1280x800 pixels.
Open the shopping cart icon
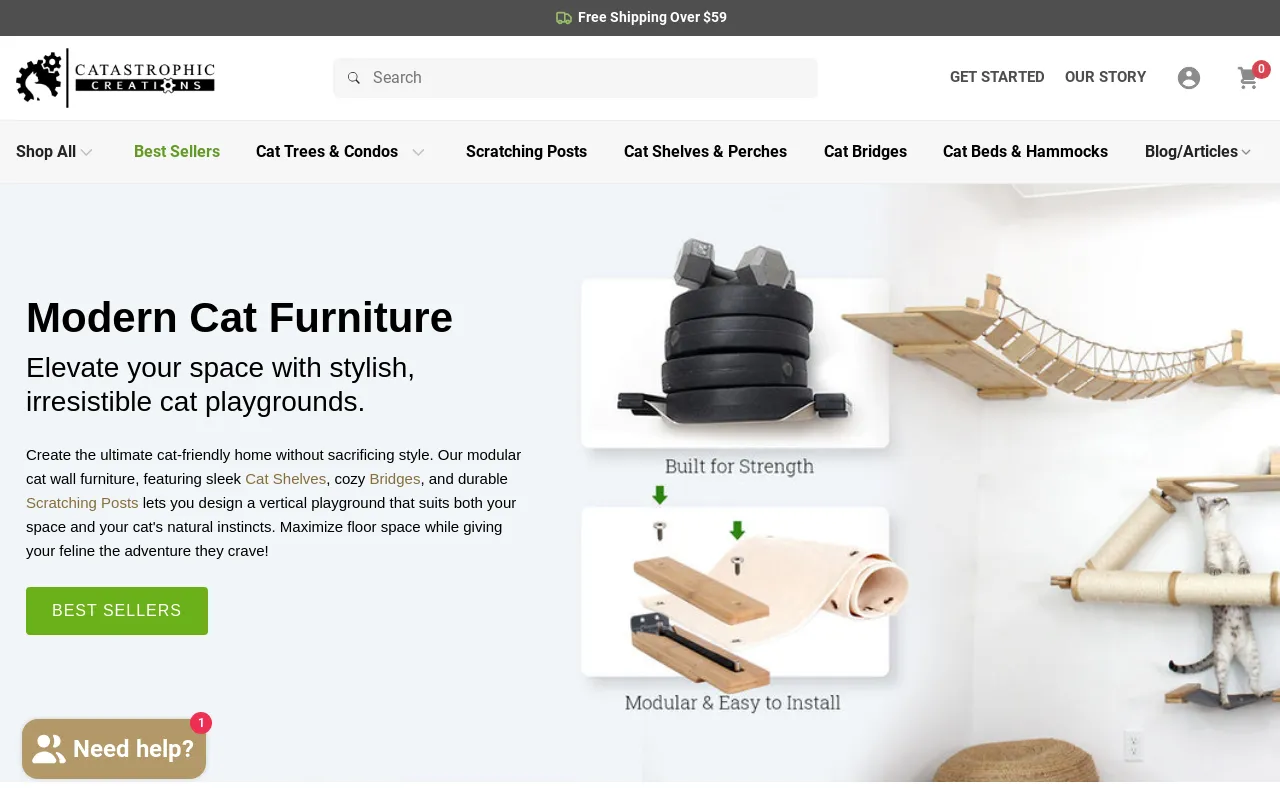(x=1247, y=78)
